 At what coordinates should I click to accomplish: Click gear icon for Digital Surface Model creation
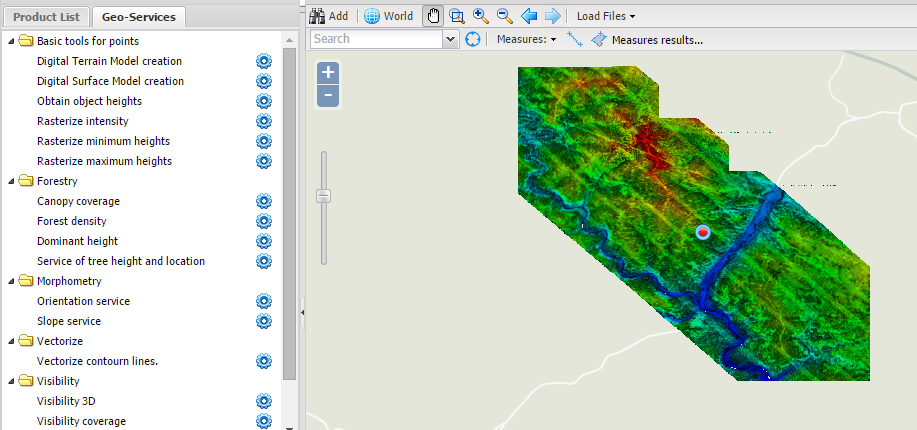[x=264, y=81]
